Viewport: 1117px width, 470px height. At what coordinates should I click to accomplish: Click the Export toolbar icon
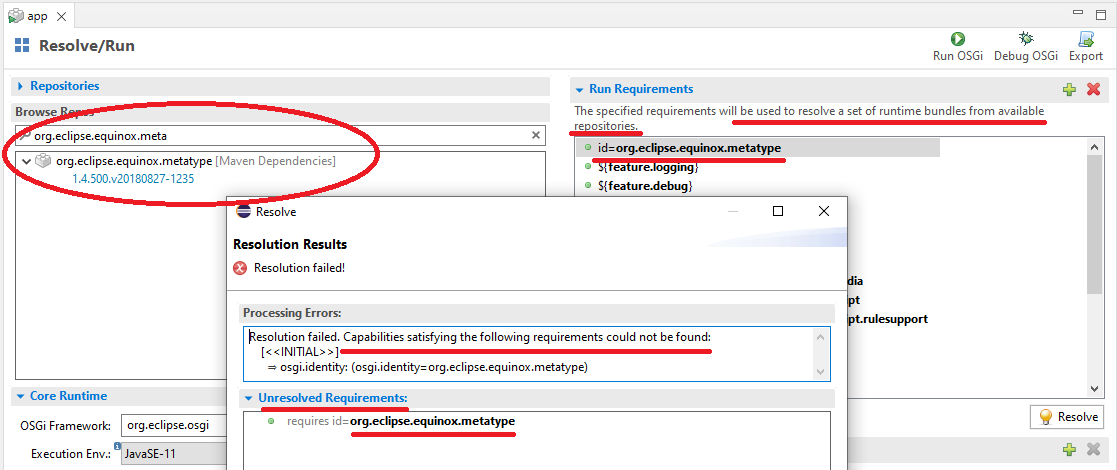(x=1086, y=39)
